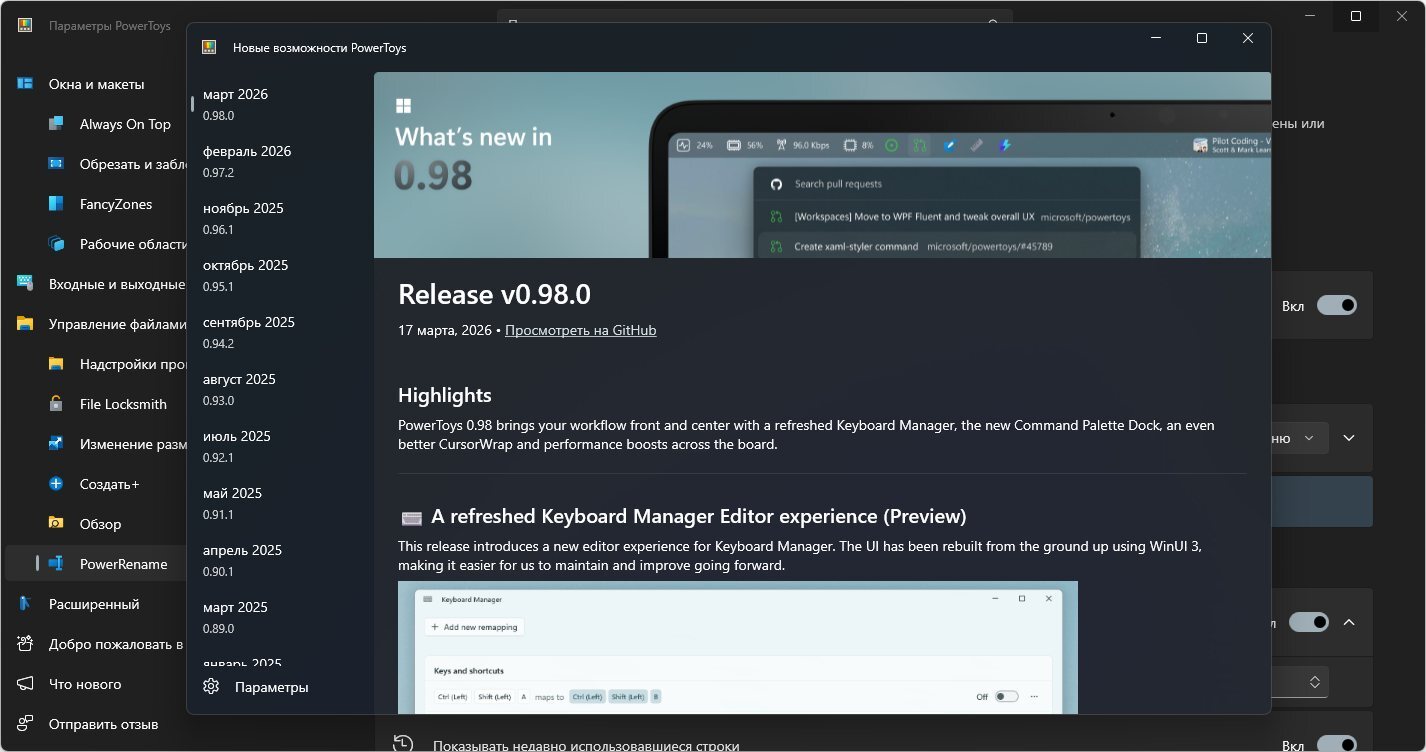Viewport: 1426px width, 752px height.
Task: Open the Просмотреть на GitHub link
Action: (580, 330)
